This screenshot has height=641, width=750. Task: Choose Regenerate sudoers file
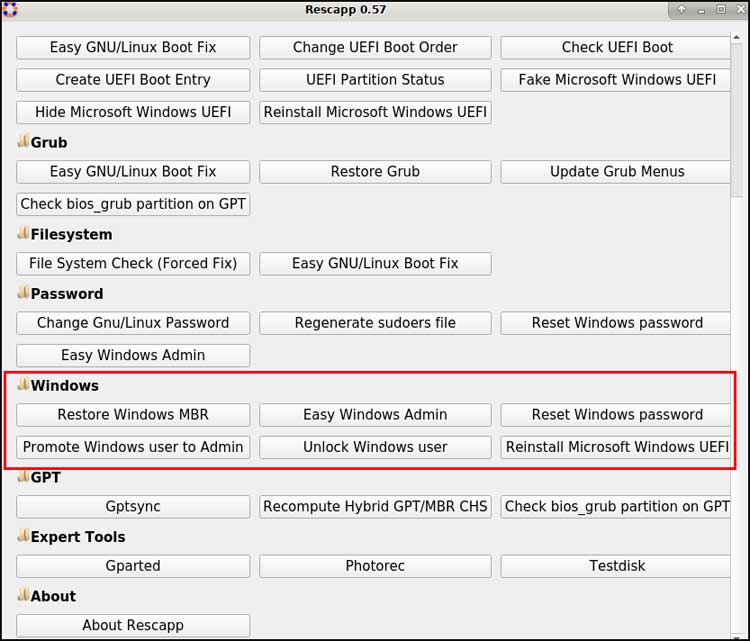[x=375, y=323]
